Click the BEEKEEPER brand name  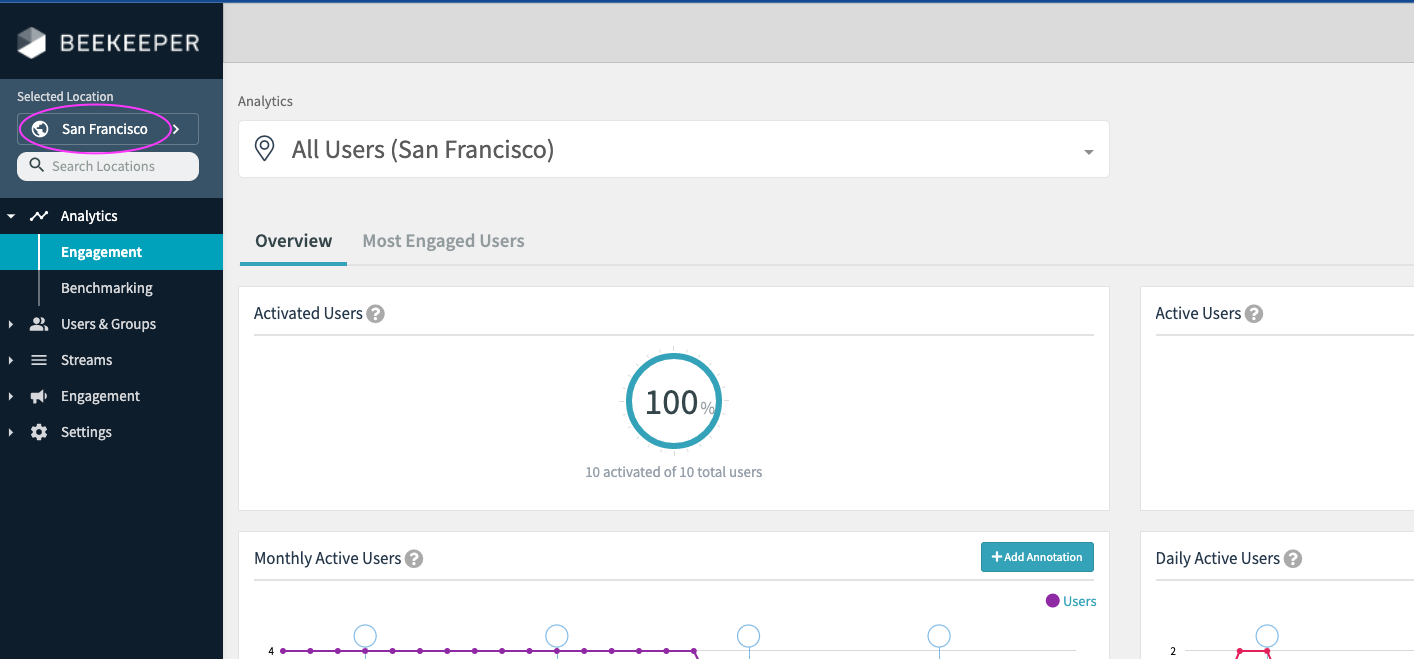coord(130,43)
